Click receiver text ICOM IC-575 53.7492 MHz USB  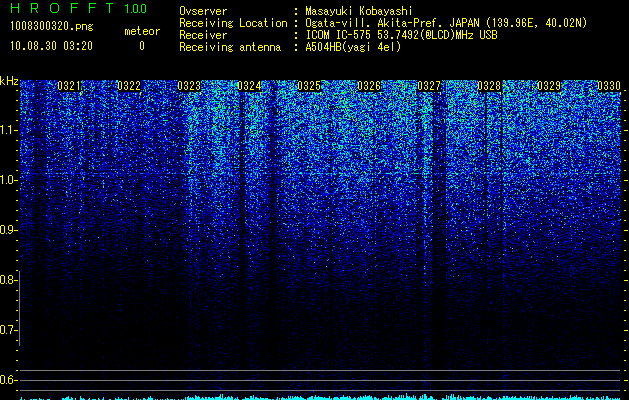click(x=401, y=35)
